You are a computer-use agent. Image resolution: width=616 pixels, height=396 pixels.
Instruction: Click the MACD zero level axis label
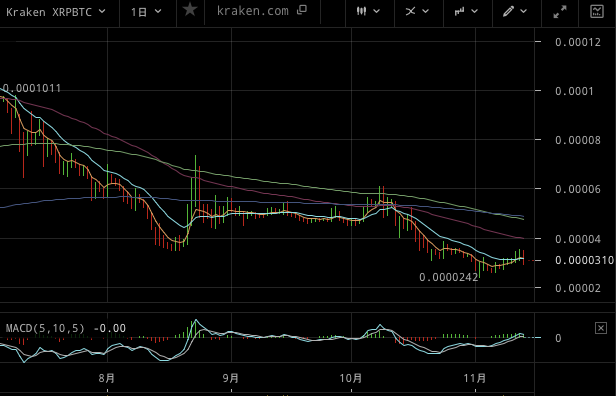tap(558, 338)
